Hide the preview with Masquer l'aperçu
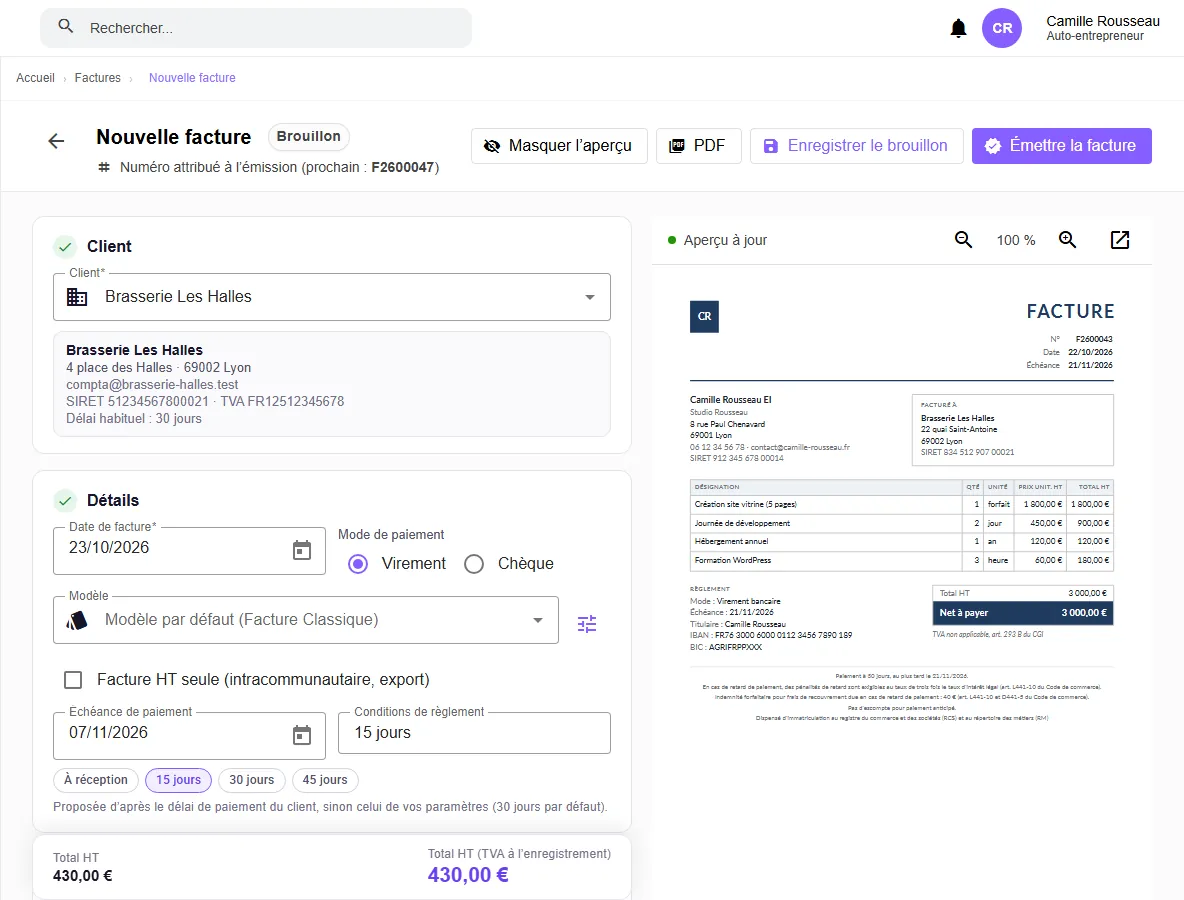This screenshot has width=1184, height=900. 559,146
